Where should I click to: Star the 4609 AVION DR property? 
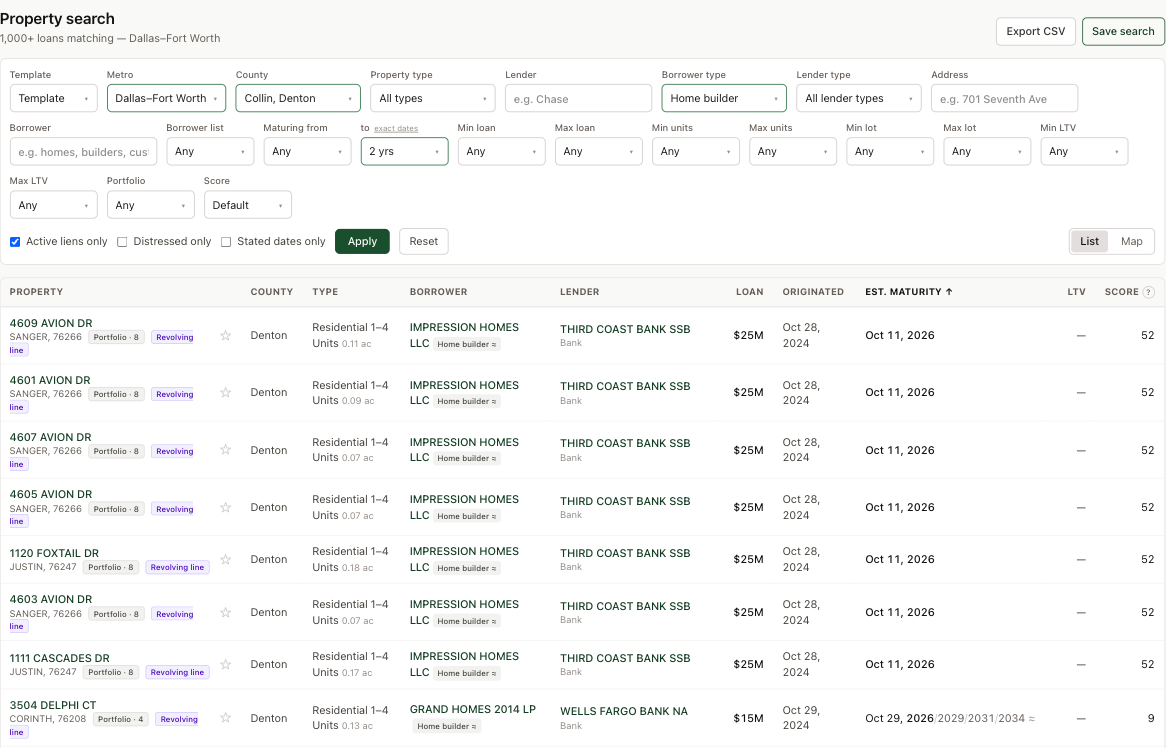225,335
